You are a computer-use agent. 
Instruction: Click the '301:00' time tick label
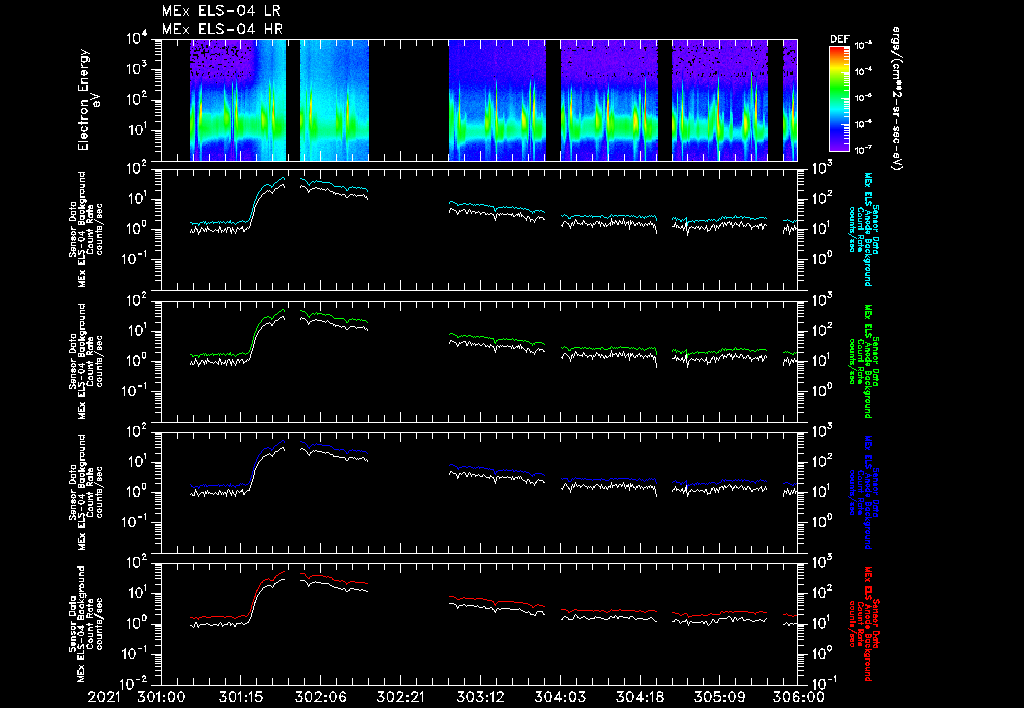[x=161, y=698]
